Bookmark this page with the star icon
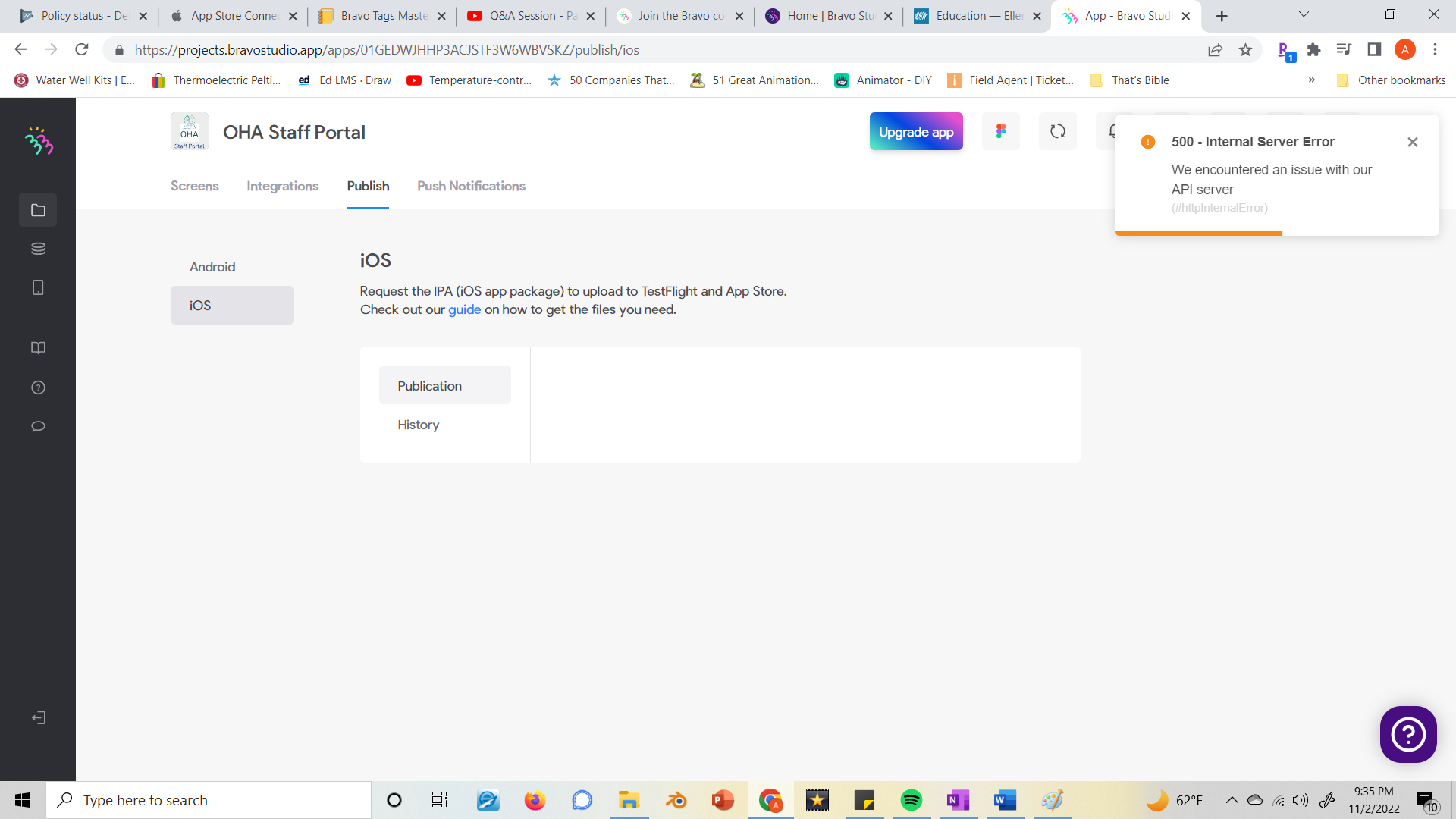Screen dimensions: 1456x819 click(1245, 50)
